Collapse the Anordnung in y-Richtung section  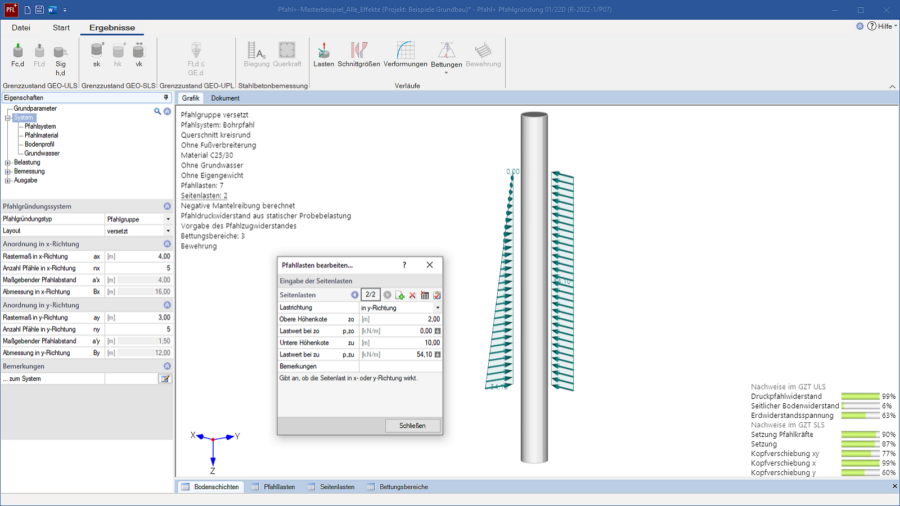[167, 305]
